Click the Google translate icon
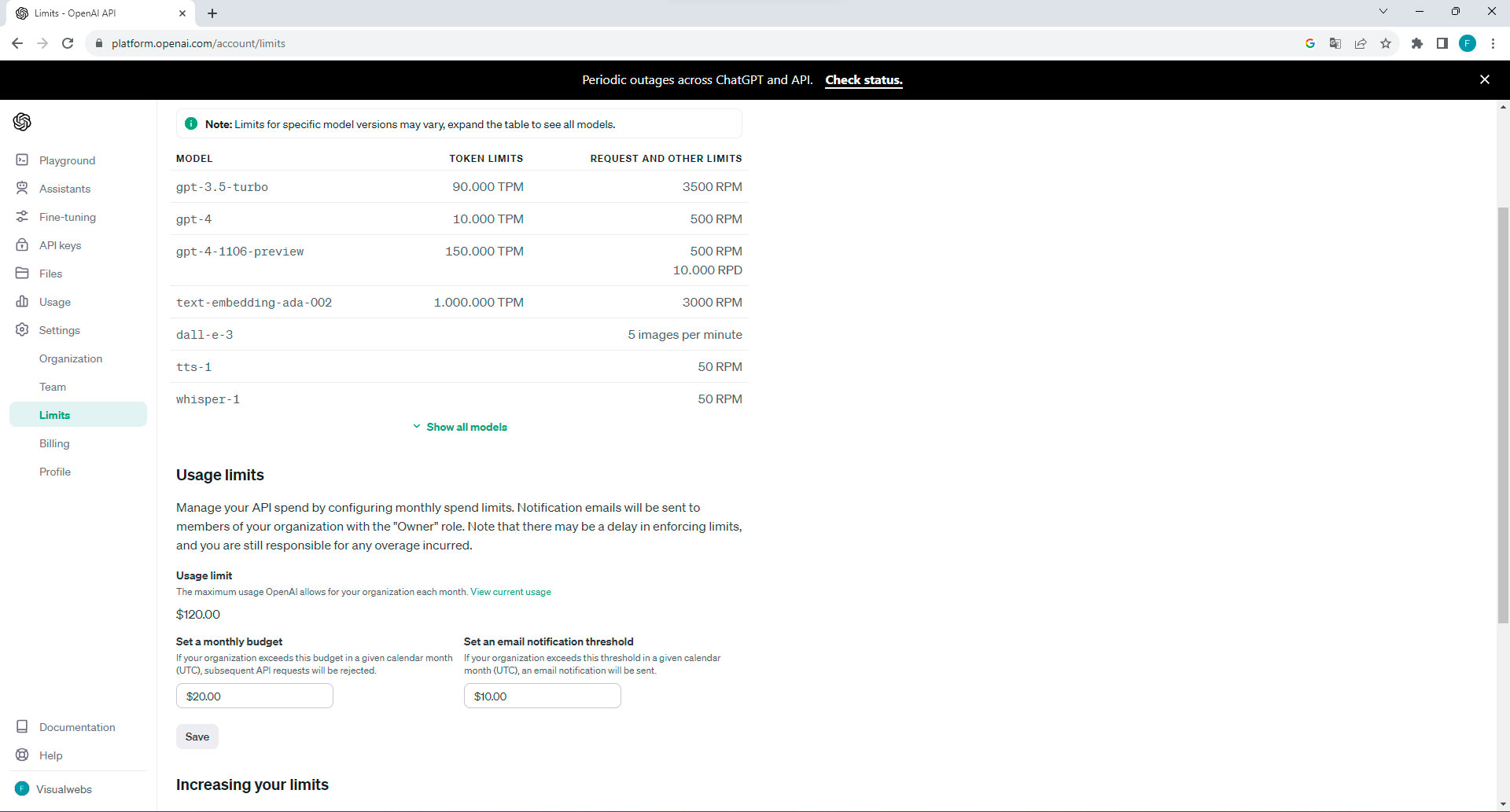Screen dimensions: 1510x812 tap(1335, 43)
